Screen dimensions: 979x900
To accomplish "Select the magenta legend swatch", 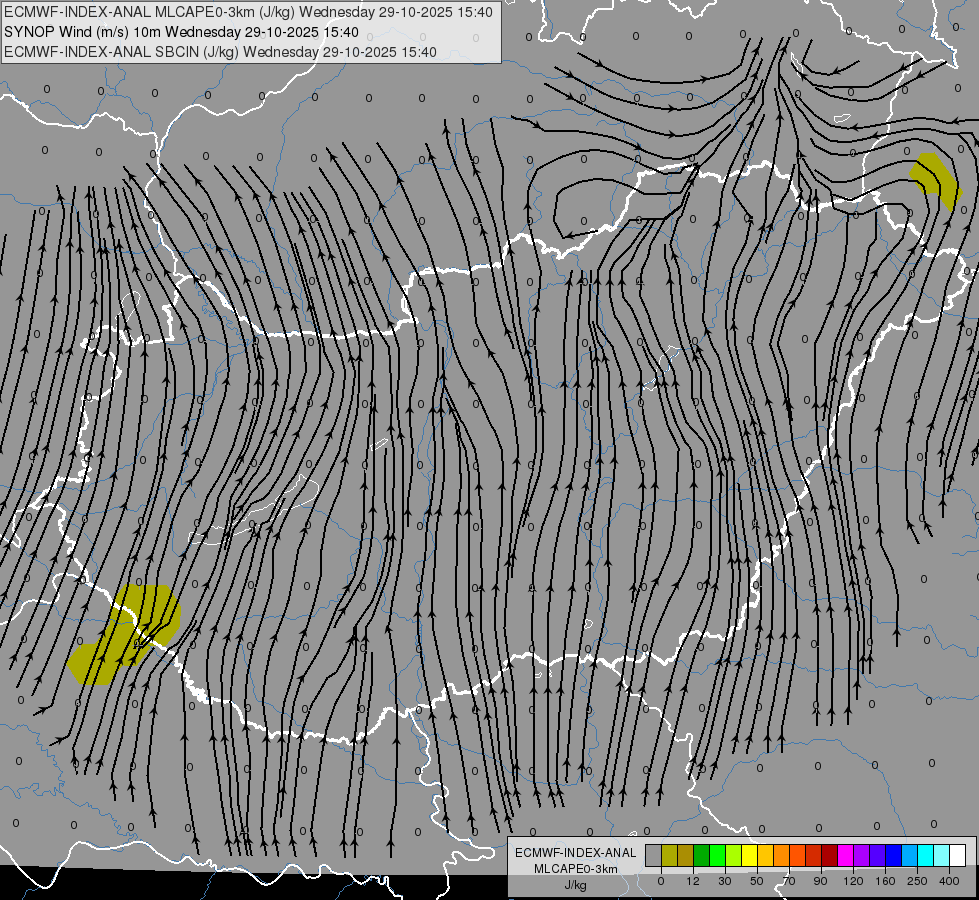I will 846,856.
